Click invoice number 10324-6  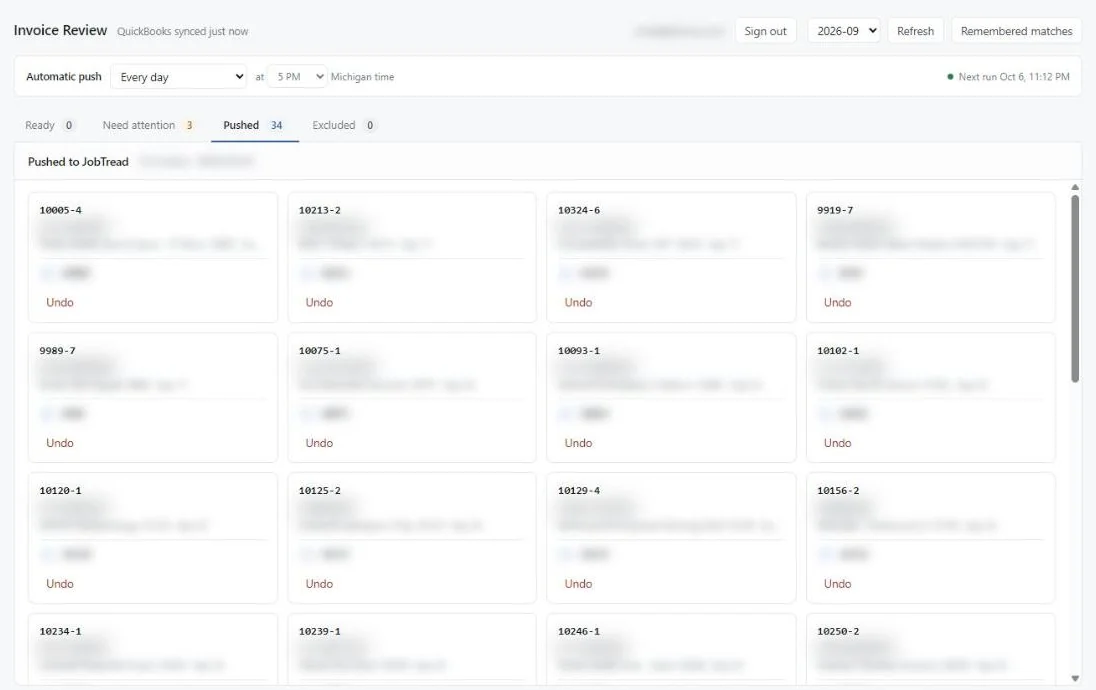pyautogui.click(x=579, y=210)
